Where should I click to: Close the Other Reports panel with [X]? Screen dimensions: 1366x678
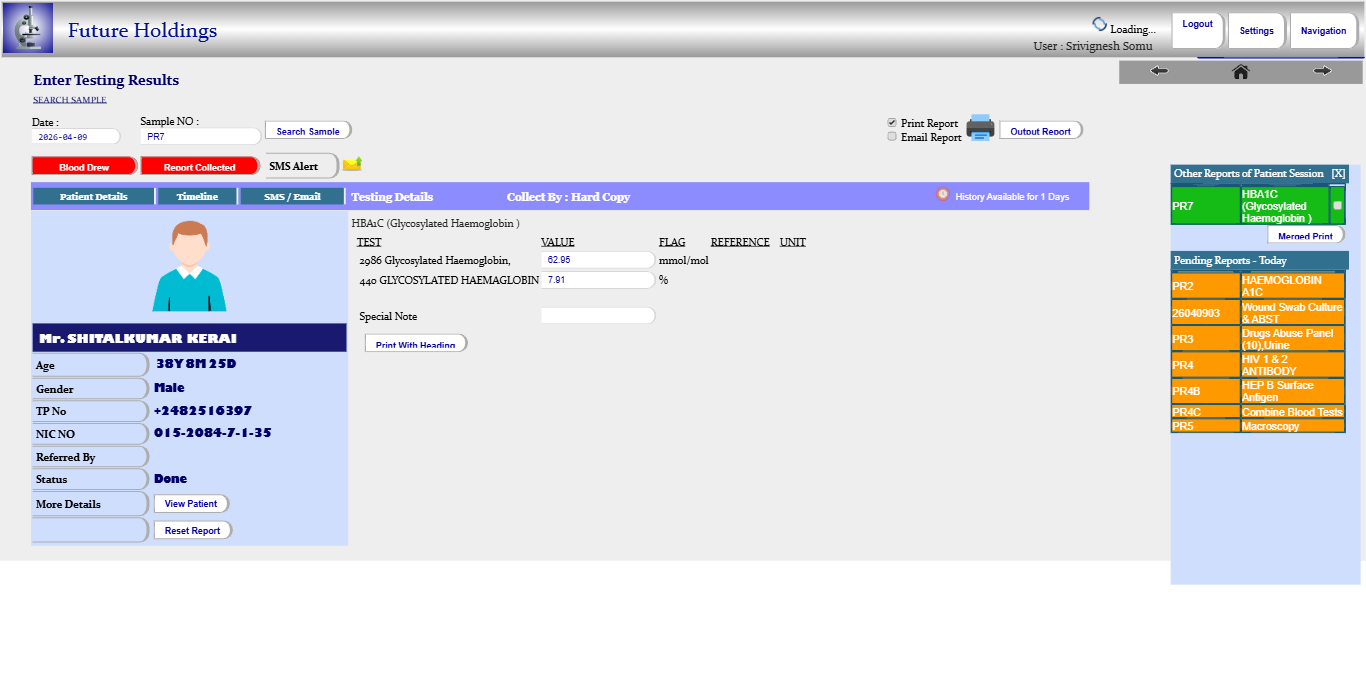coord(1338,174)
